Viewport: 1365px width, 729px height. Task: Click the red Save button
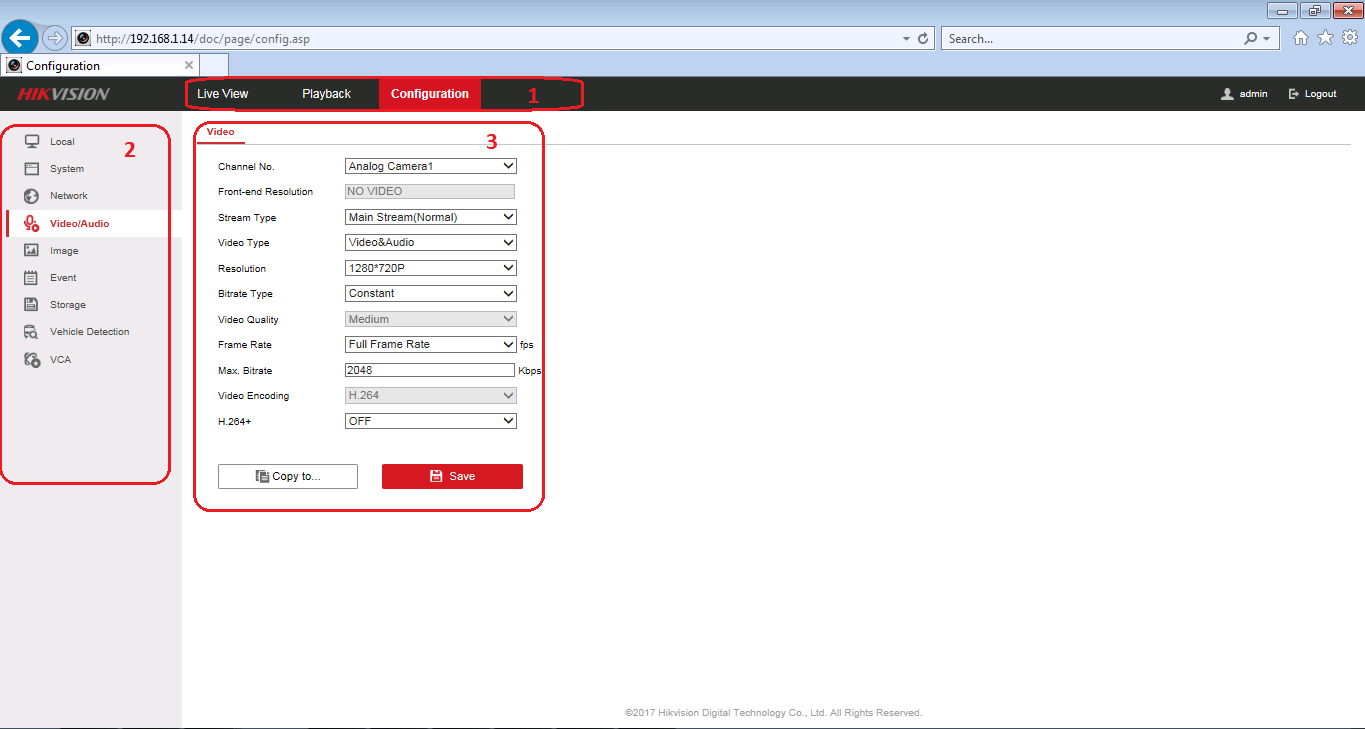[452, 476]
